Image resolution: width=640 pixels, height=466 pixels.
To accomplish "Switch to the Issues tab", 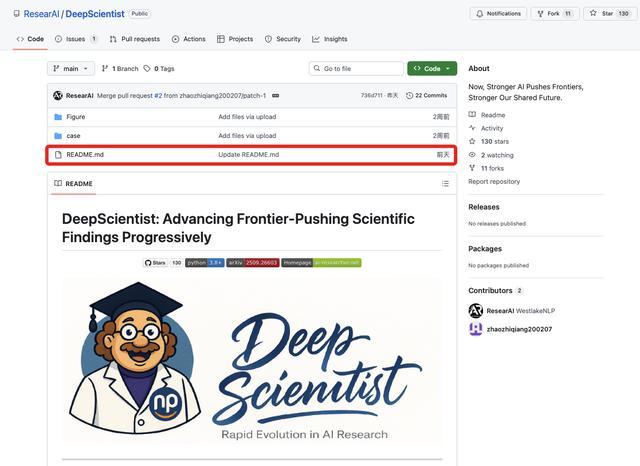I will (x=76, y=39).
